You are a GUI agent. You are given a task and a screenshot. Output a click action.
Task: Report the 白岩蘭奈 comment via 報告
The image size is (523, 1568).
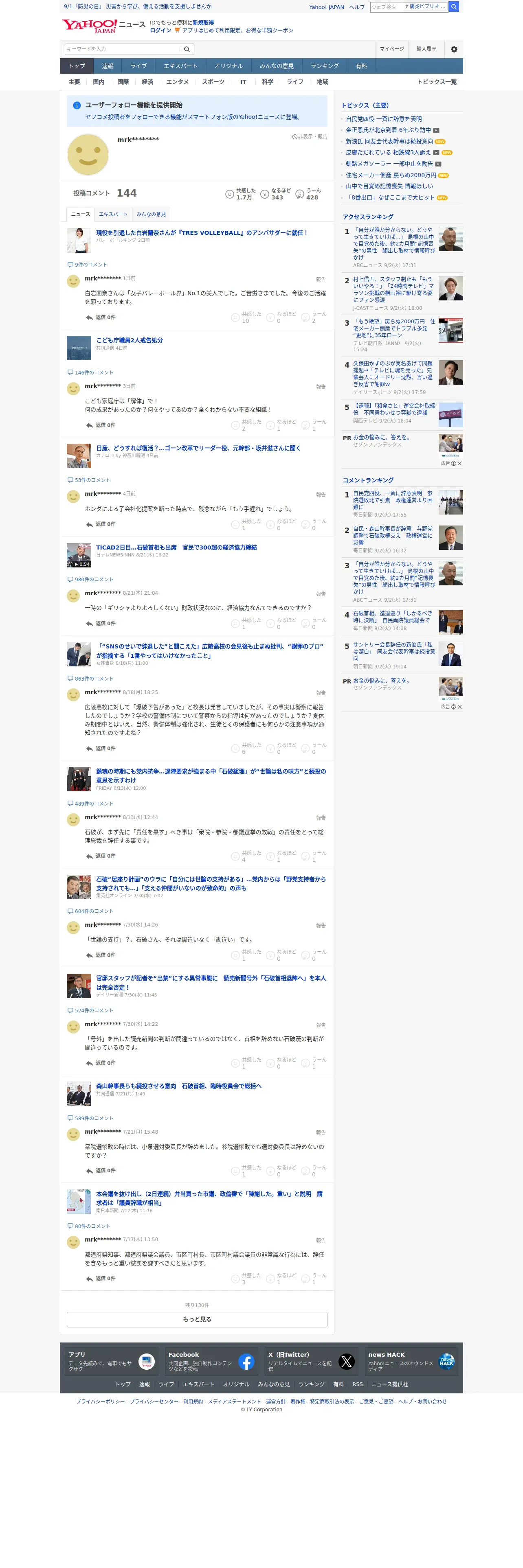(x=321, y=279)
